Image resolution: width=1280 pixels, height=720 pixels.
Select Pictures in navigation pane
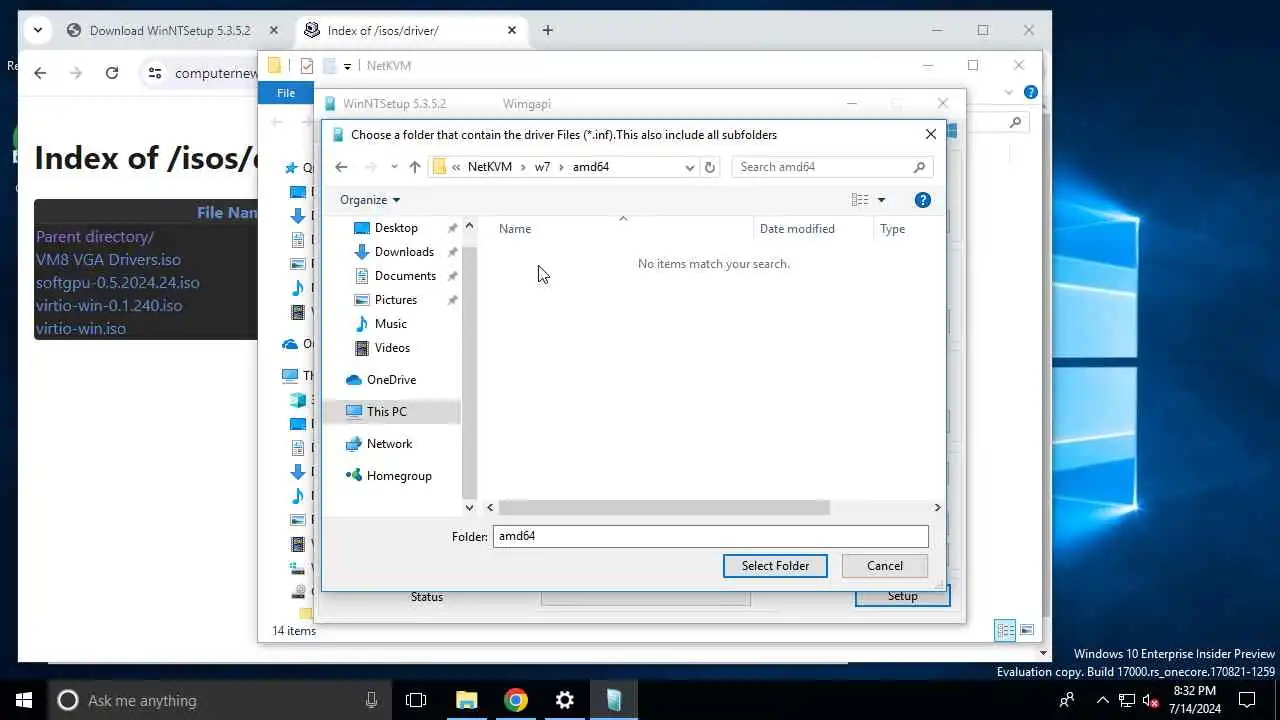tap(396, 300)
